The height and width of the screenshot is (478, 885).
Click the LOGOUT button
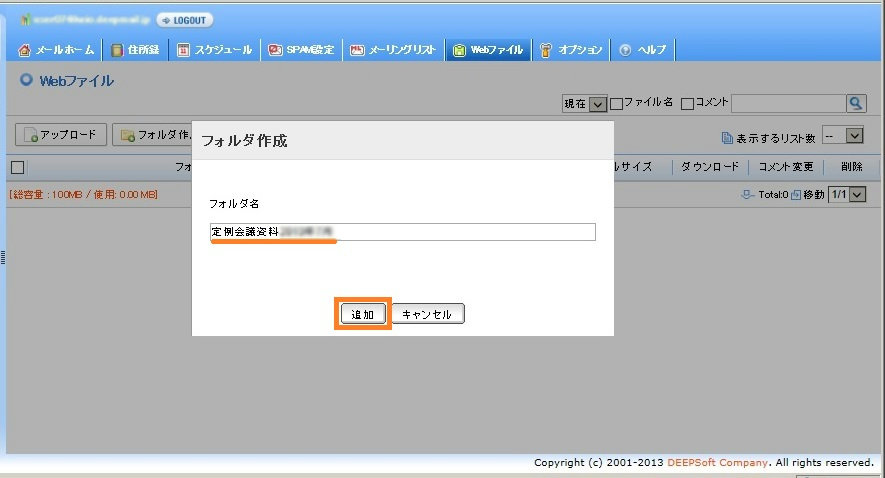point(185,20)
